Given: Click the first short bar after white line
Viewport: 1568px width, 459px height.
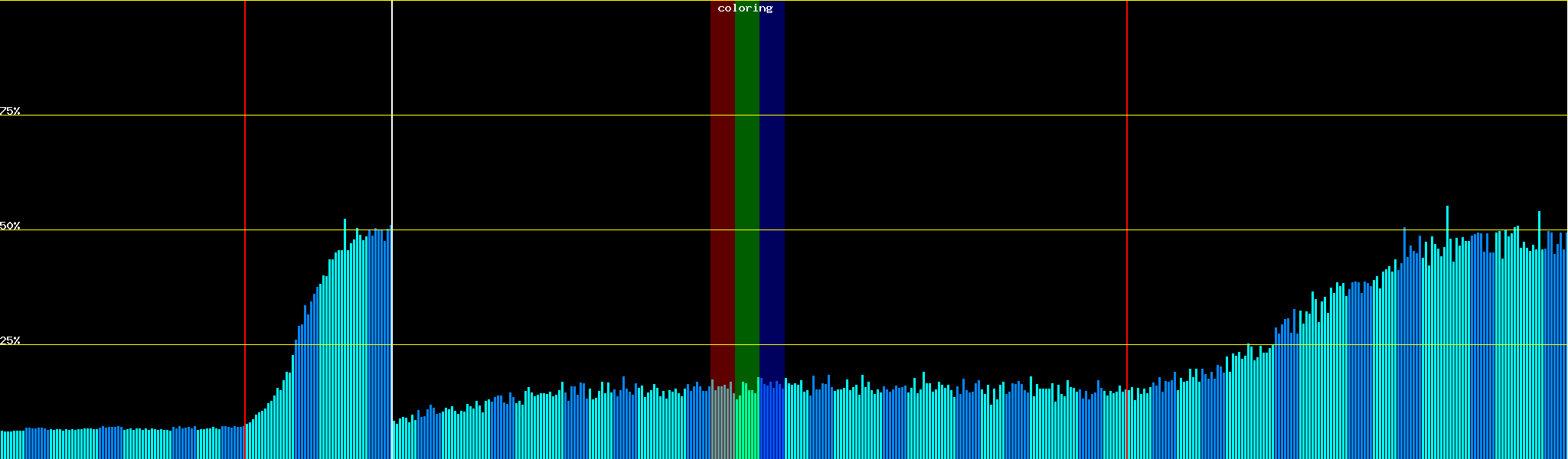Looking at the screenshot, I should [x=394, y=440].
